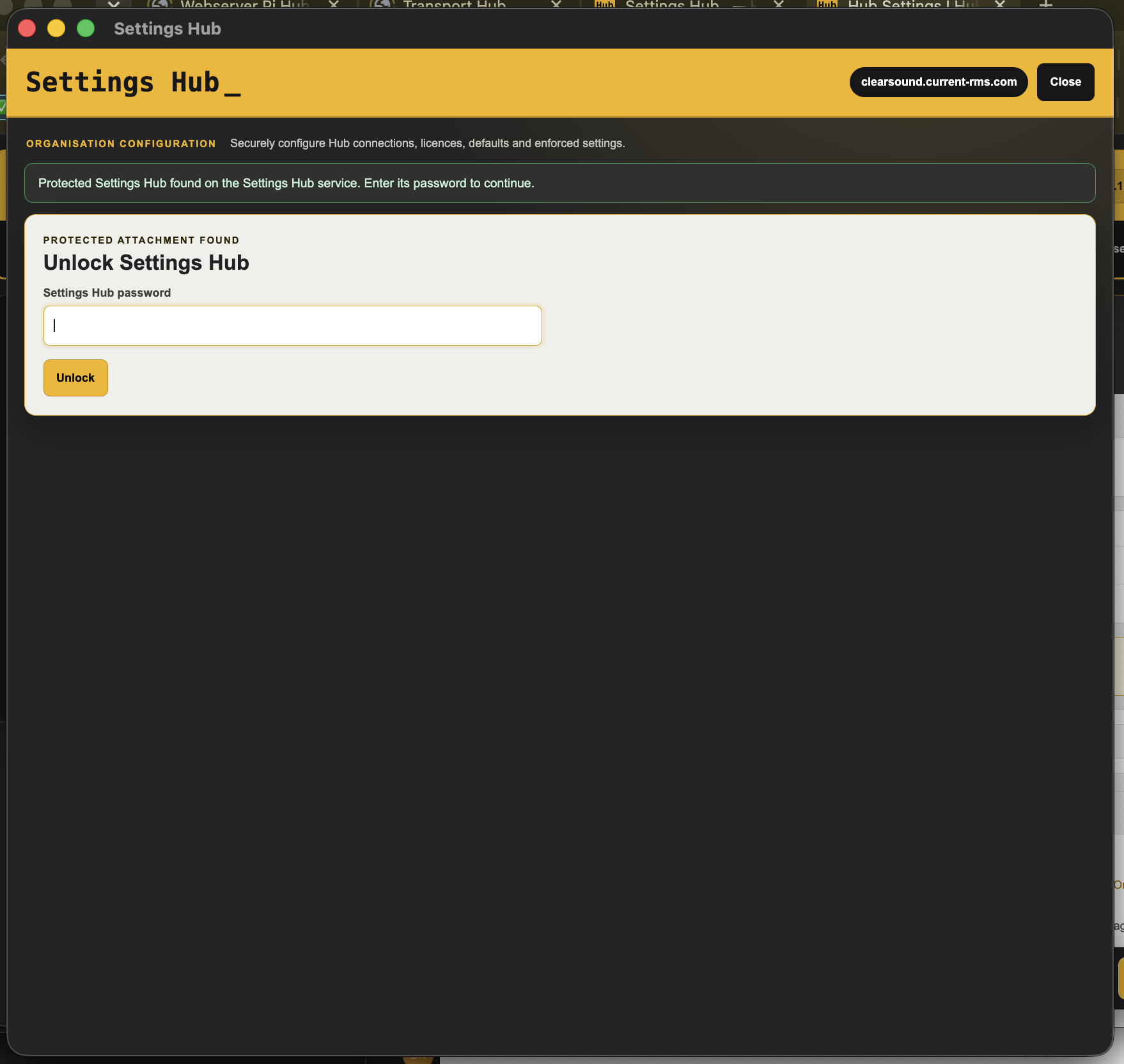Click the clearsound.current-rms.com domain pill
This screenshot has height=1064, width=1124.
[x=939, y=82]
